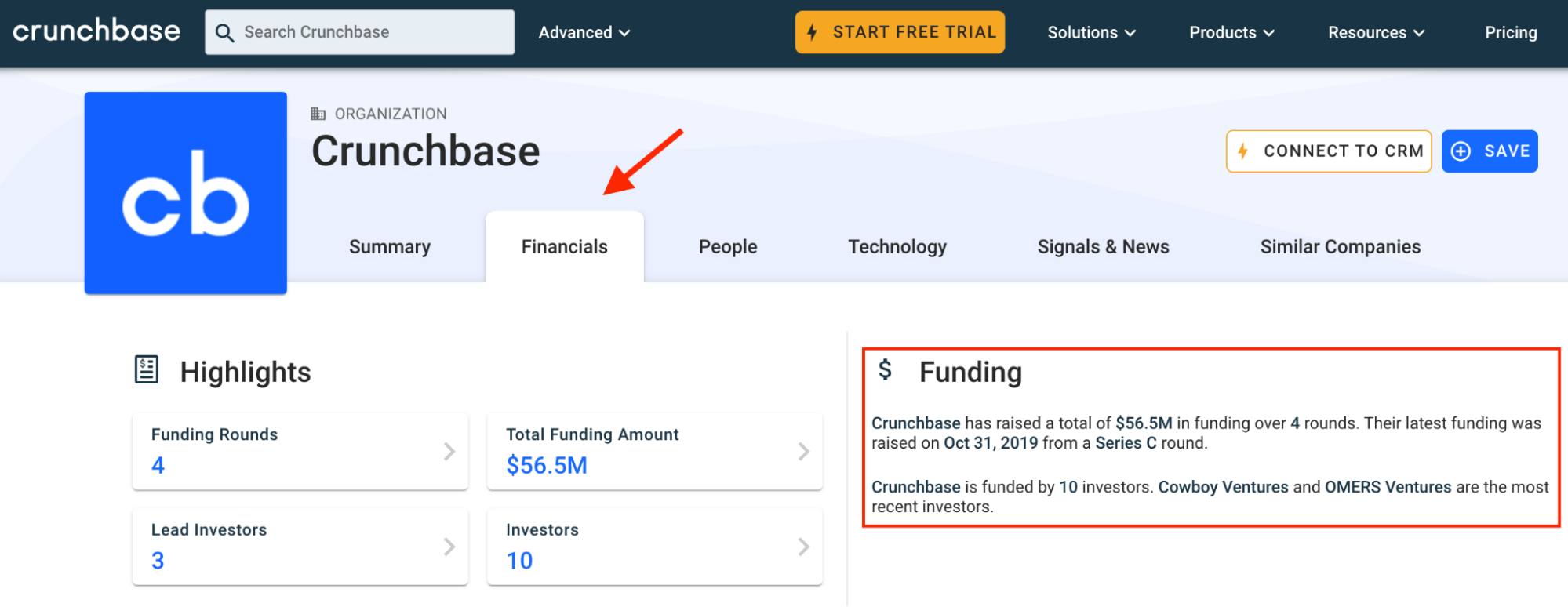Screen dimensions: 1568x607
Task: Click the plus icon on Save button
Action: pyautogui.click(x=1461, y=151)
